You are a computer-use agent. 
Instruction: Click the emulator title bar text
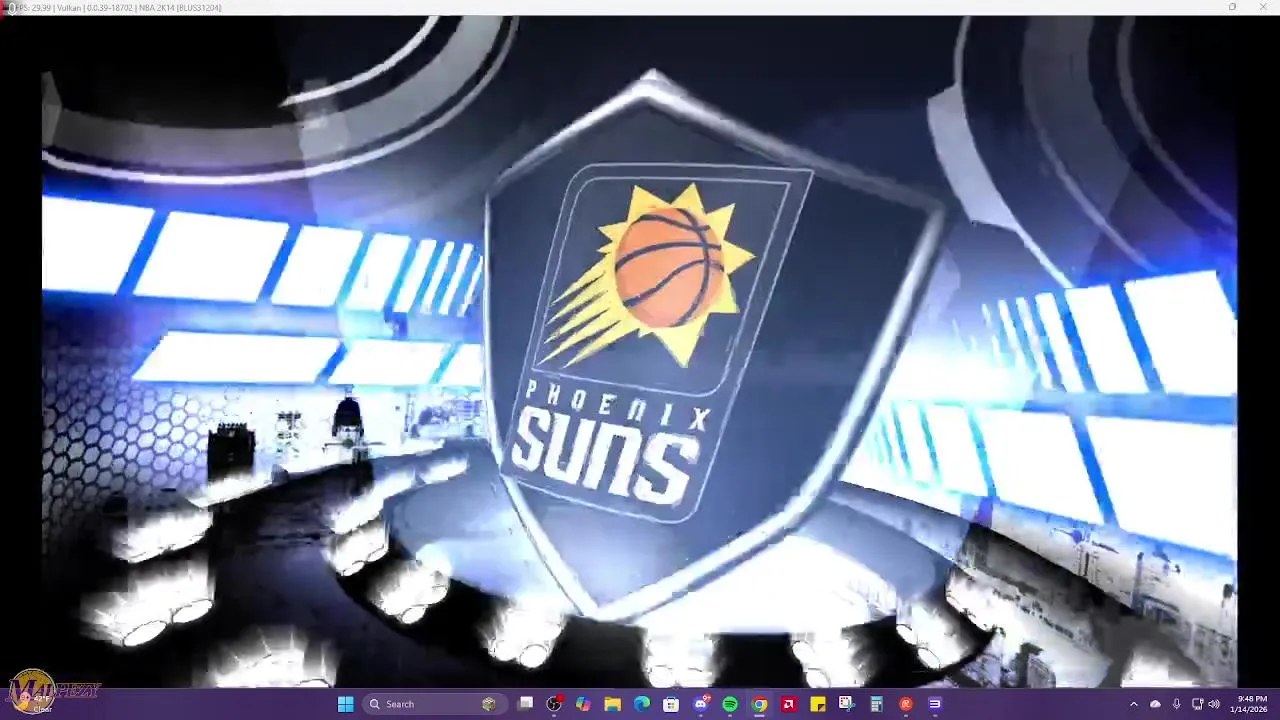[x=118, y=7]
